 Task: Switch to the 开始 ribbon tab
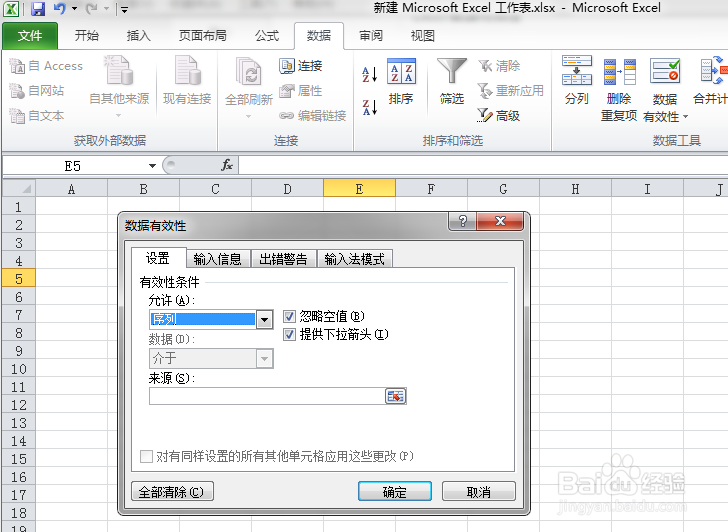pos(86,36)
